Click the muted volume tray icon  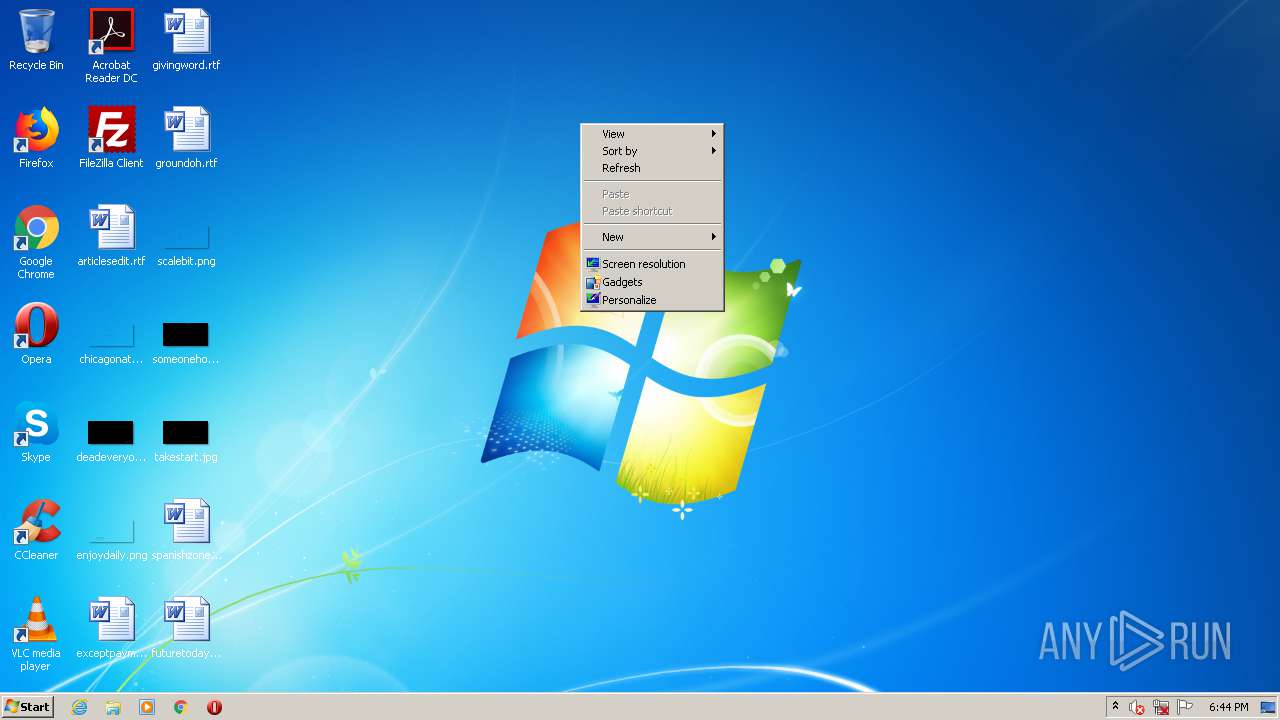pyautogui.click(x=1137, y=707)
